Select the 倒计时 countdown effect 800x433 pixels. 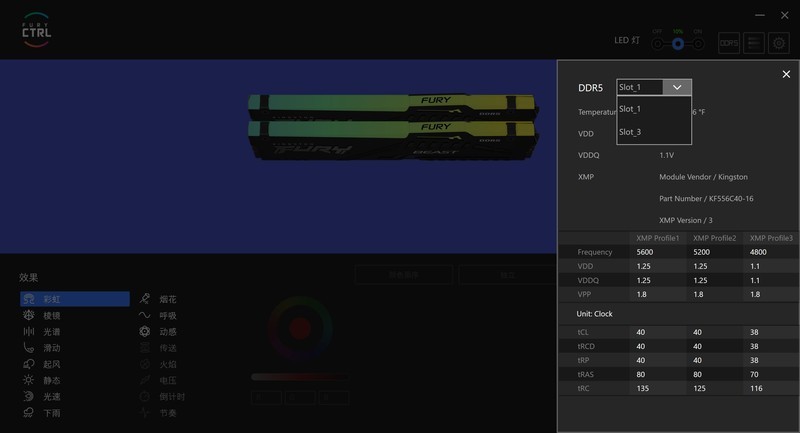[x=162, y=396]
